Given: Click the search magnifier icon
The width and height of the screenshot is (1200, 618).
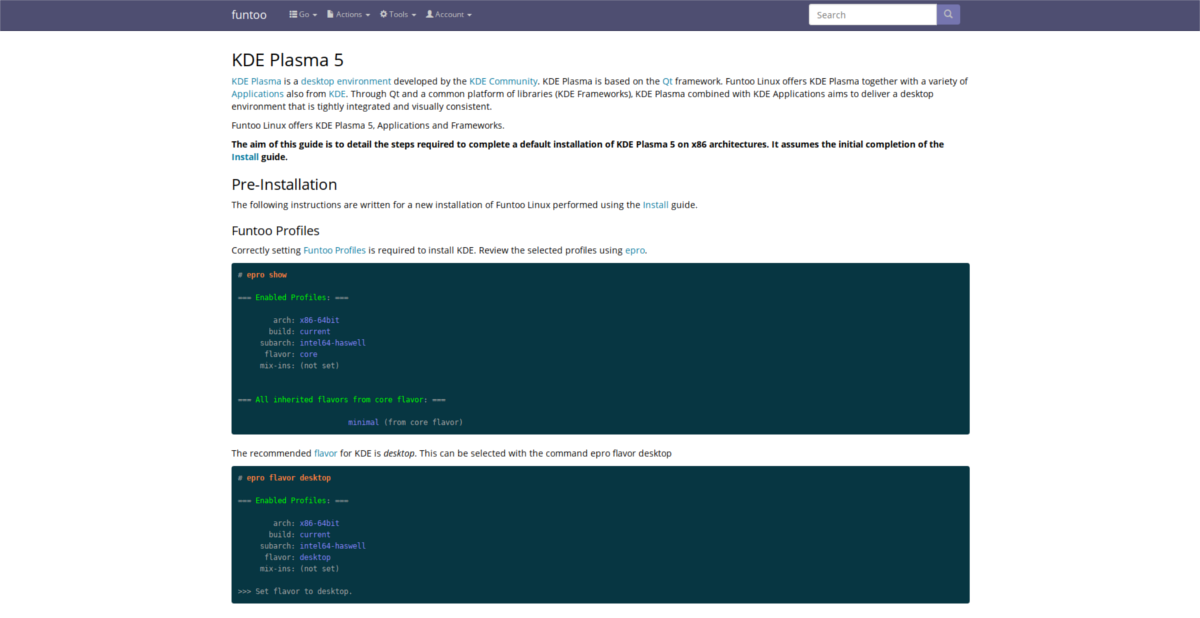Looking at the screenshot, I should click(x=947, y=14).
